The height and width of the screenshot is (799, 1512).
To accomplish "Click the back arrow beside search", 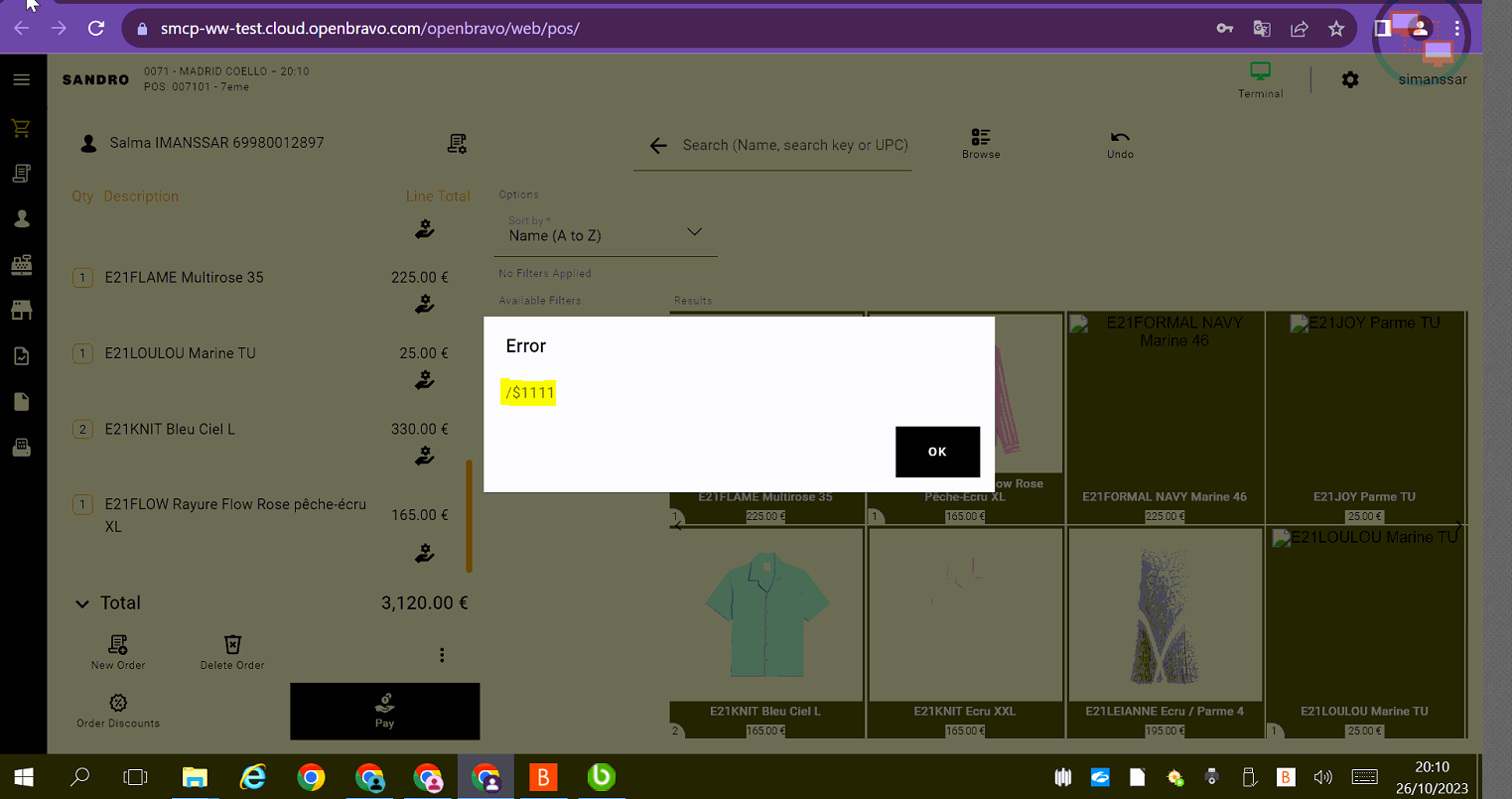I will 657,146.
